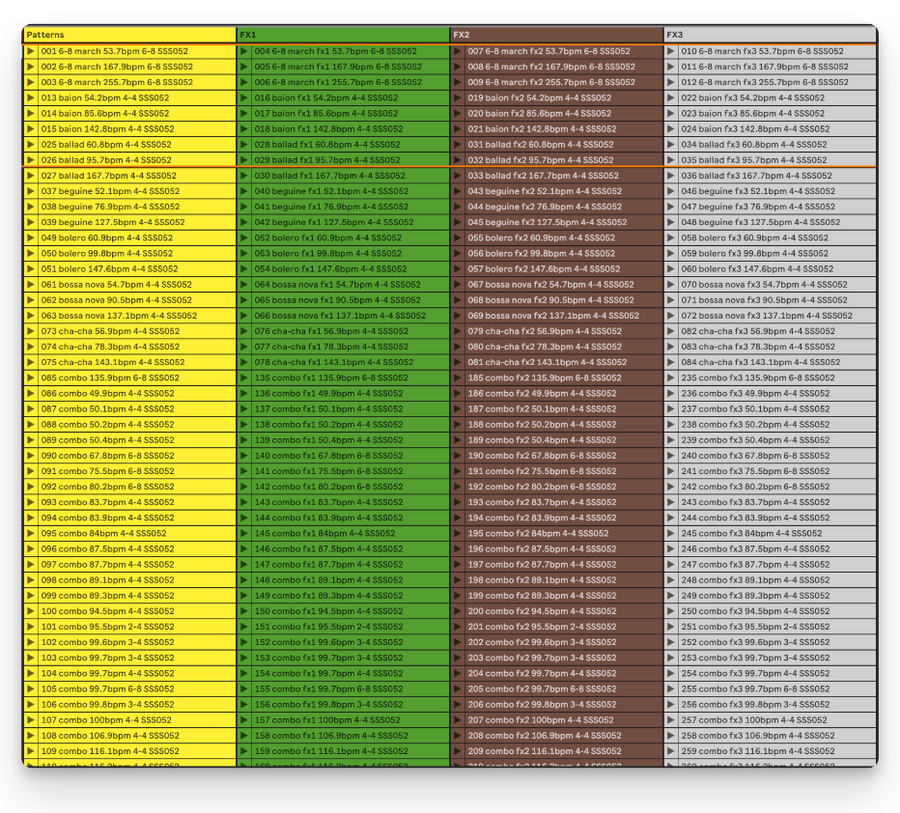Launch clip 033 ballad fx2 167.7bpm

coord(457,176)
